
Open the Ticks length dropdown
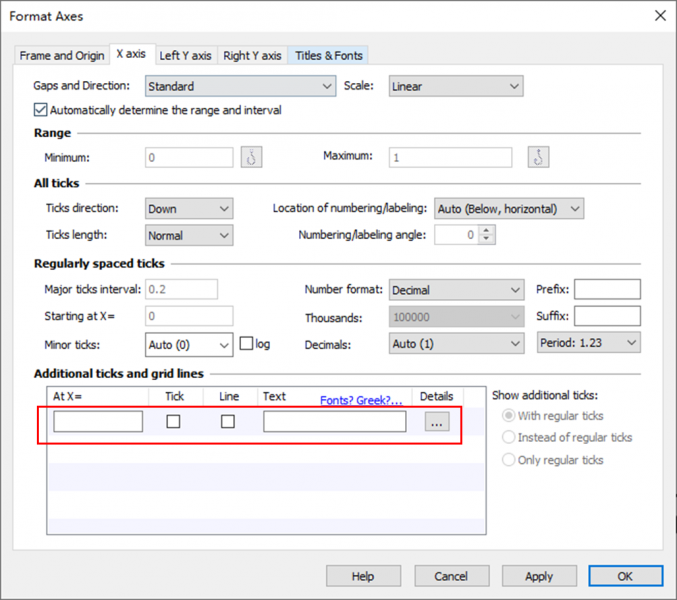189,235
